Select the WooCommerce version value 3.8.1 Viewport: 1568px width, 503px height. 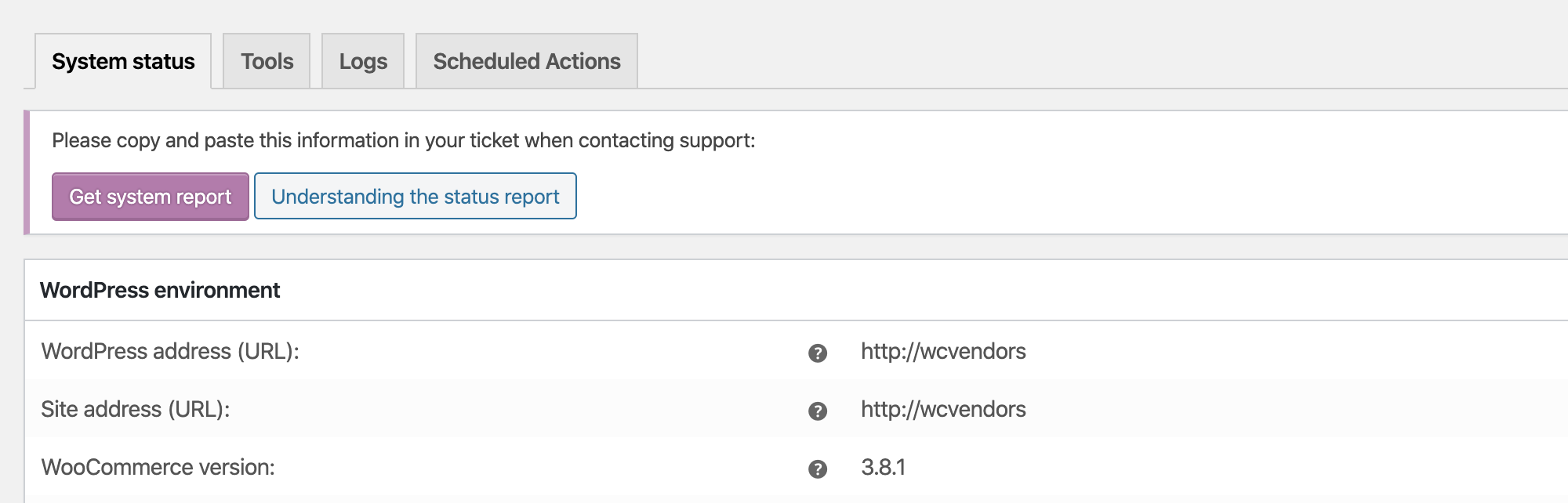[x=883, y=467]
